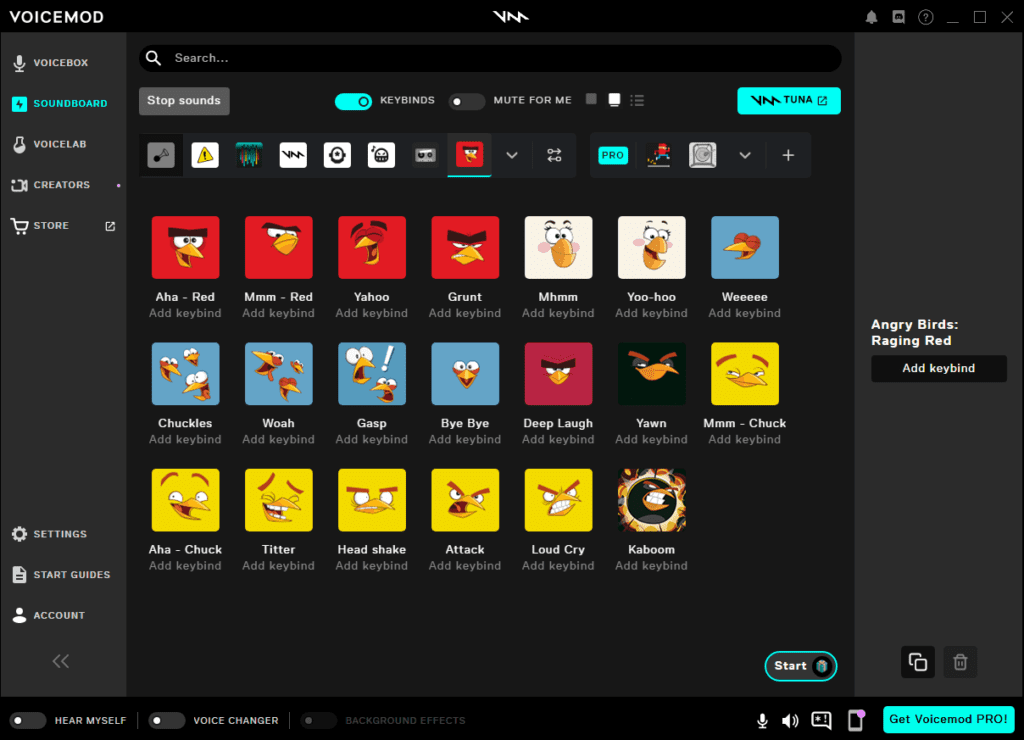This screenshot has height=740, width=1024.
Task: Go to Soundboard in the sidebar
Action: (63, 103)
